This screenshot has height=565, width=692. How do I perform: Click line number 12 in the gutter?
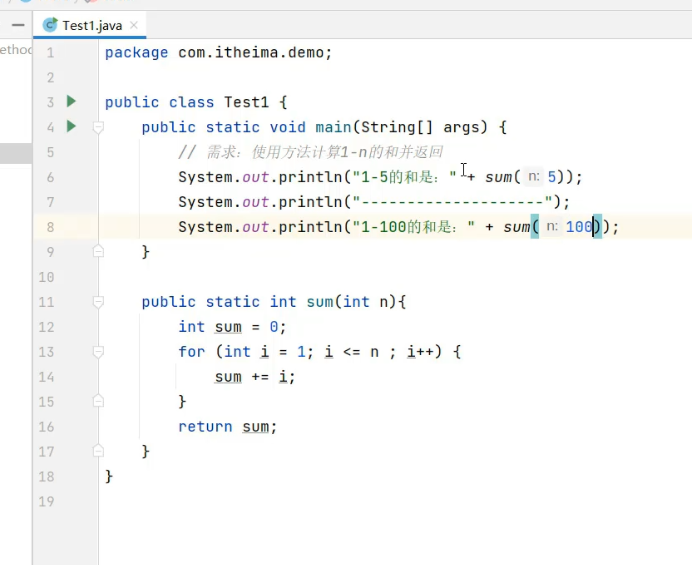pos(46,327)
